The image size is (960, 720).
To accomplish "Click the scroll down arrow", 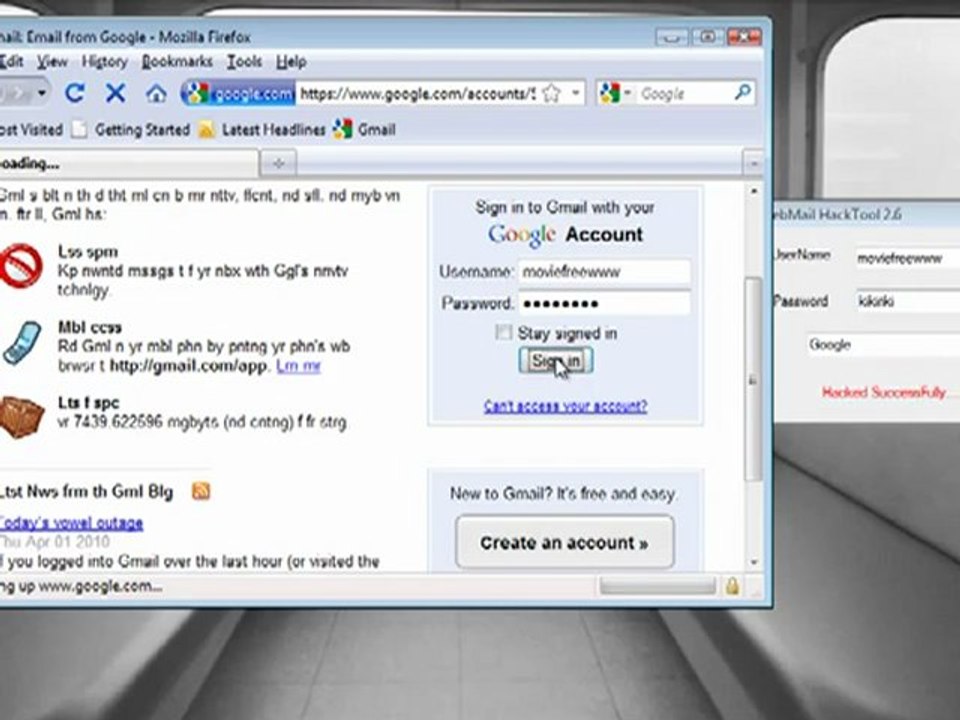I will (x=754, y=561).
